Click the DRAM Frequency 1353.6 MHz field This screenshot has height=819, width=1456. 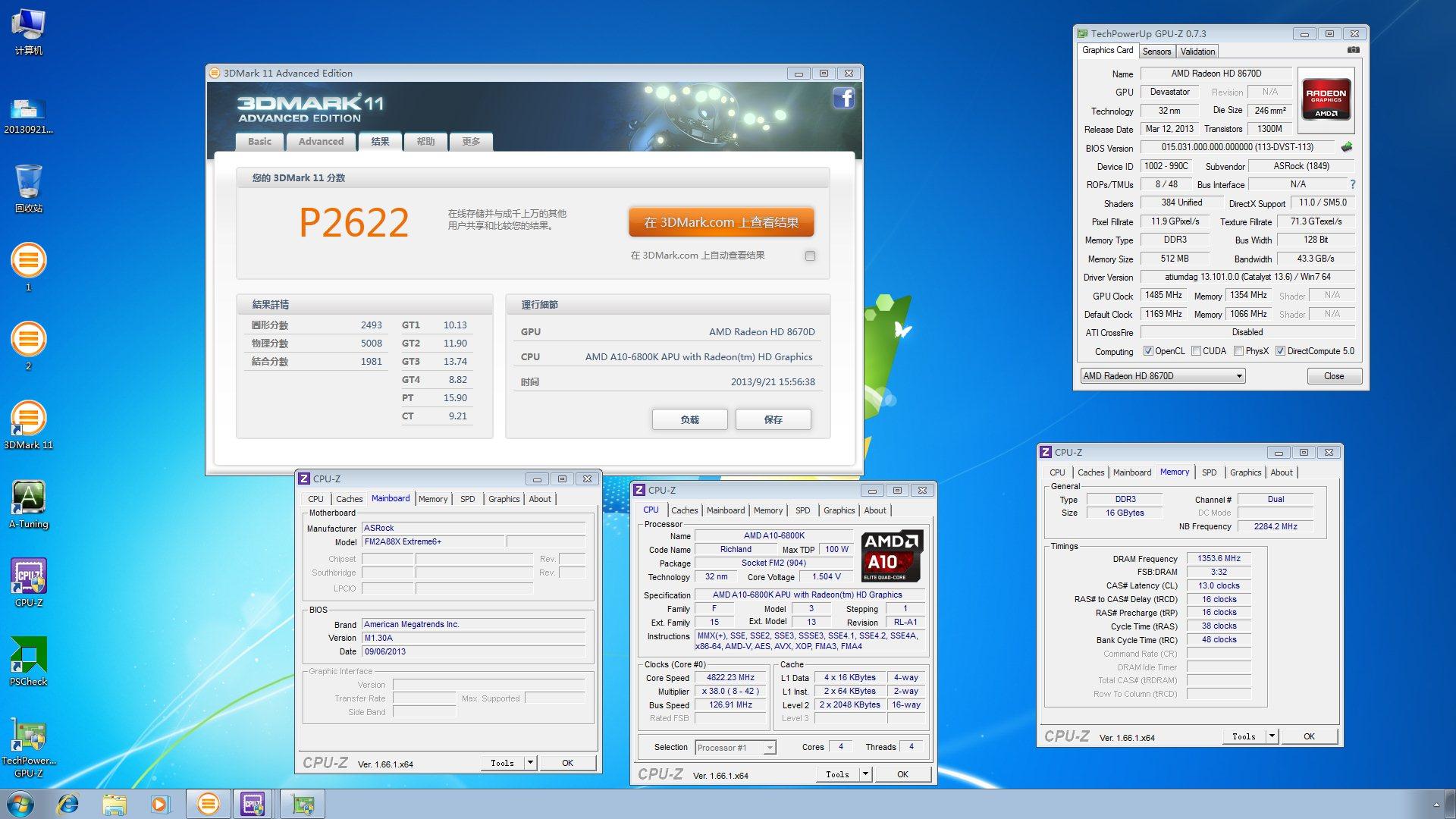click(1219, 558)
